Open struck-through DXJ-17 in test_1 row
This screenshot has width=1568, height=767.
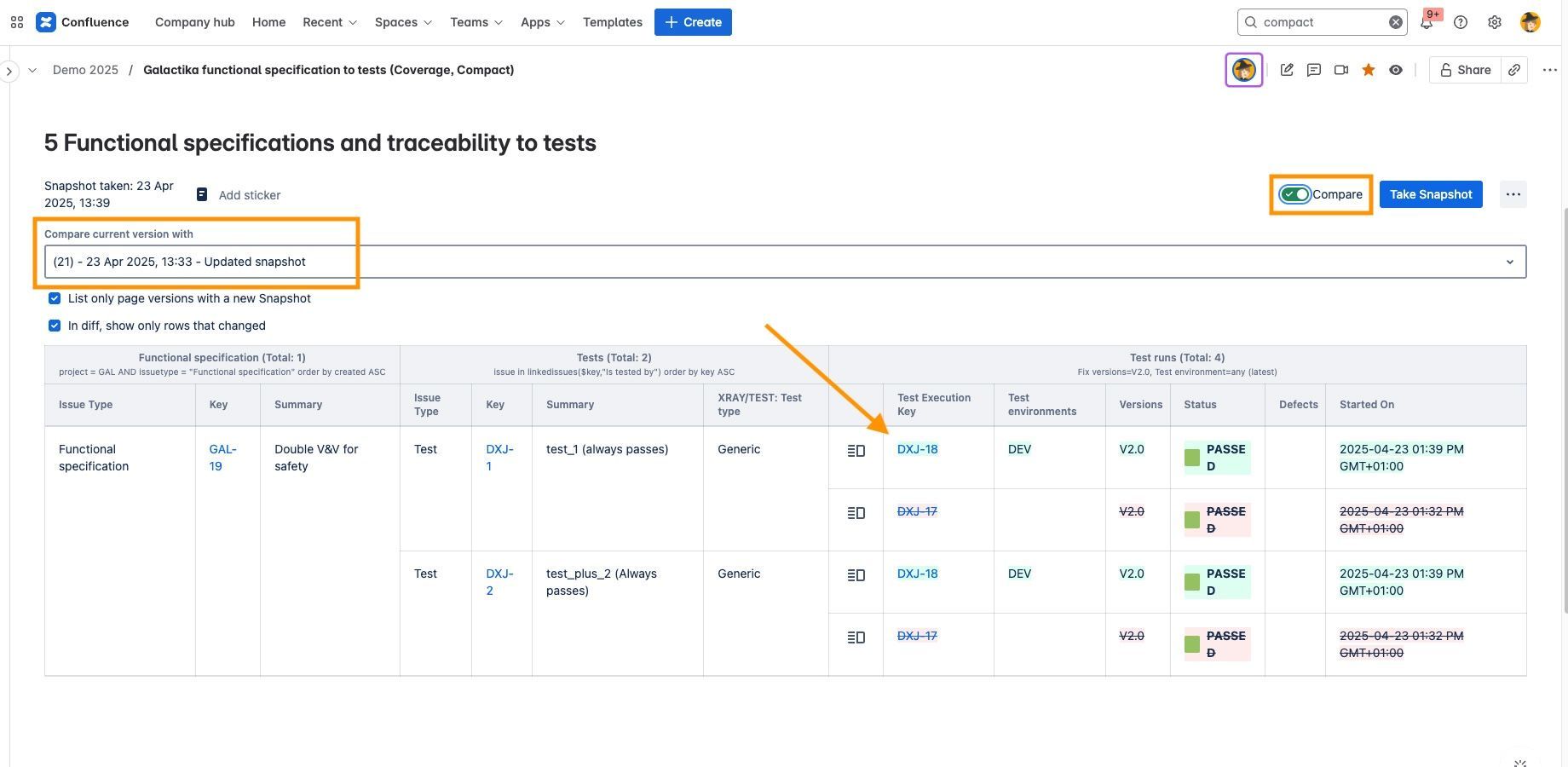[917, 511]
